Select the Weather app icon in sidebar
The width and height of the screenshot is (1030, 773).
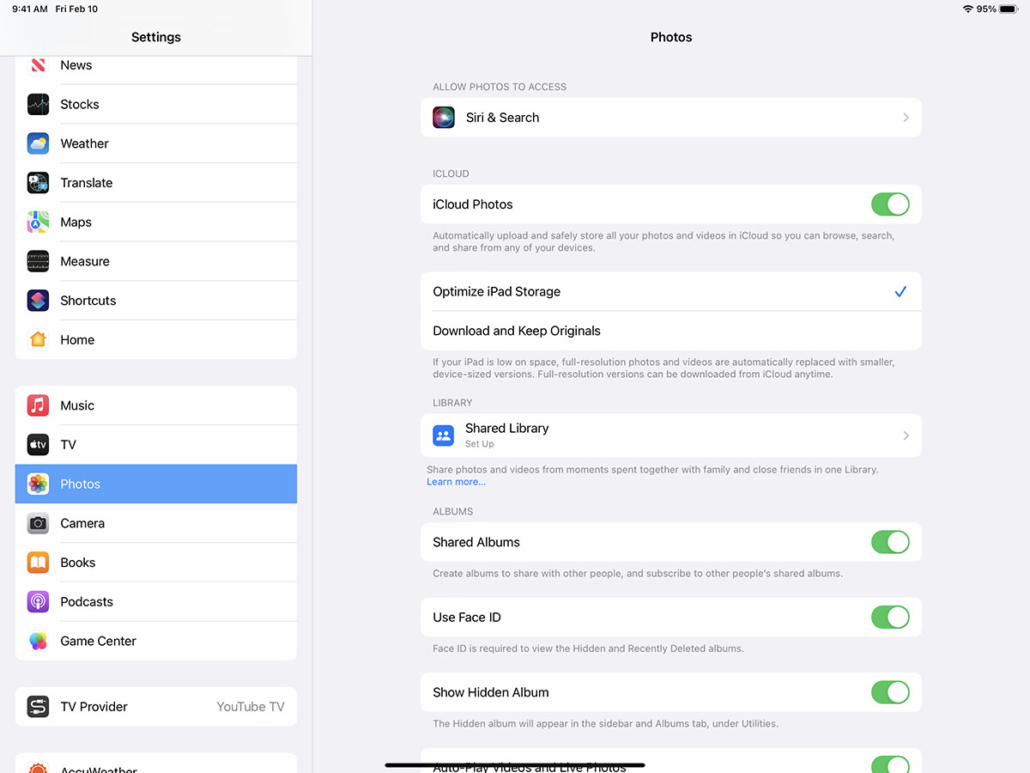[x=37, y=143]
